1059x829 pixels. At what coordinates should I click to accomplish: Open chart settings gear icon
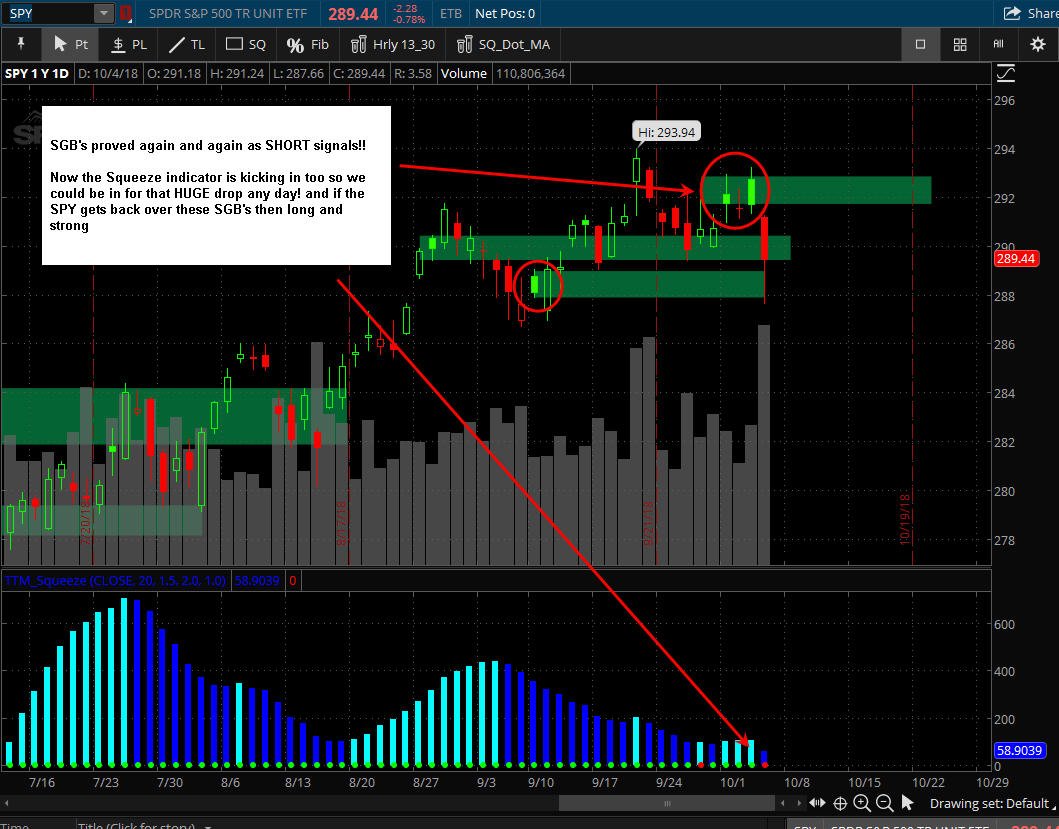(x=1037, y=44)
